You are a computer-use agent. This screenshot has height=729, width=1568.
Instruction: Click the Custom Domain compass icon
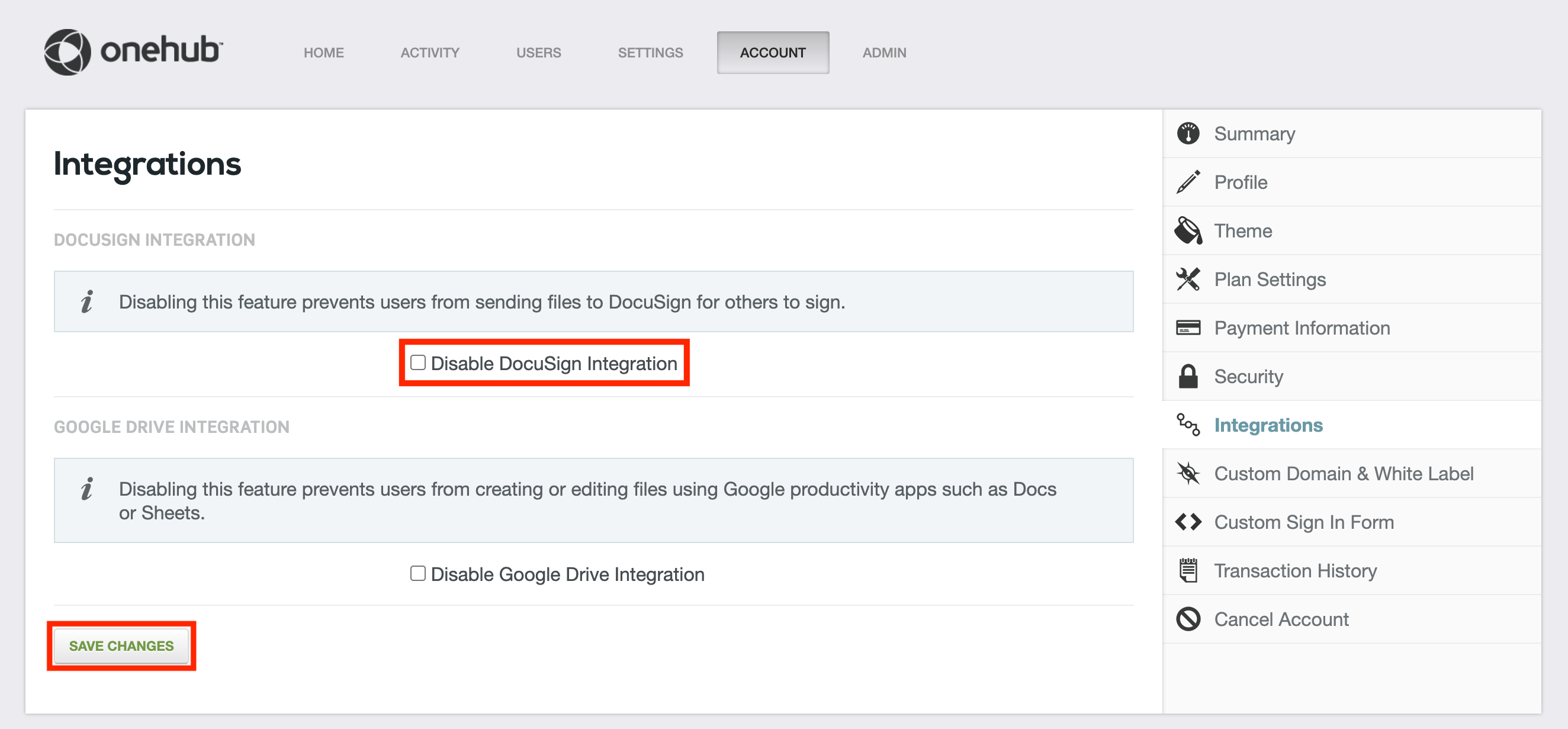click(1188, 473)
